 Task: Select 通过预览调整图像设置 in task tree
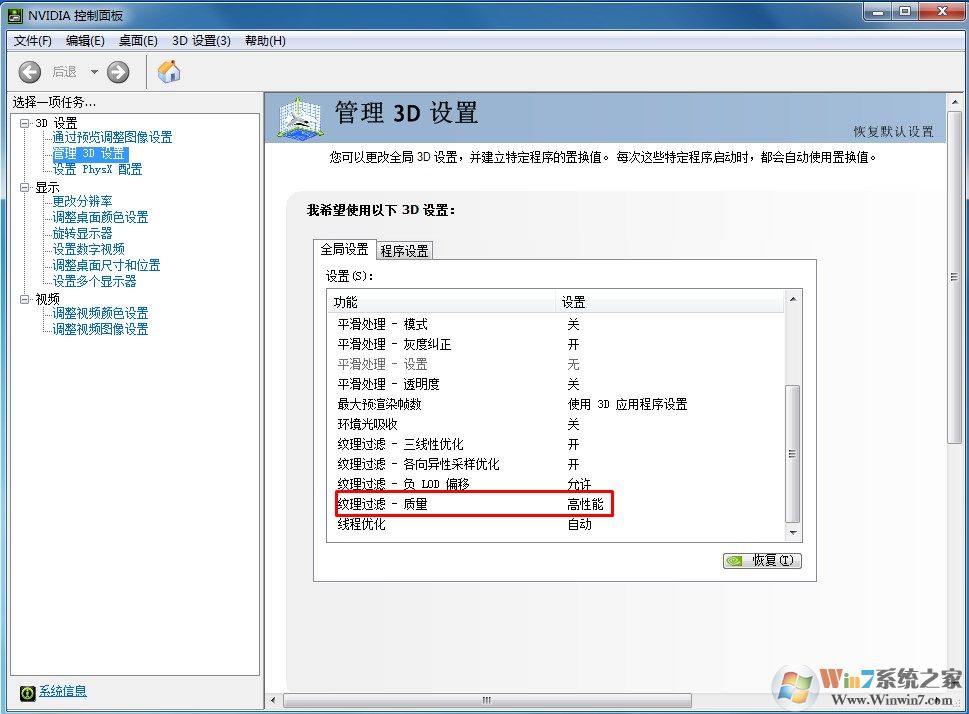(112, 137)
